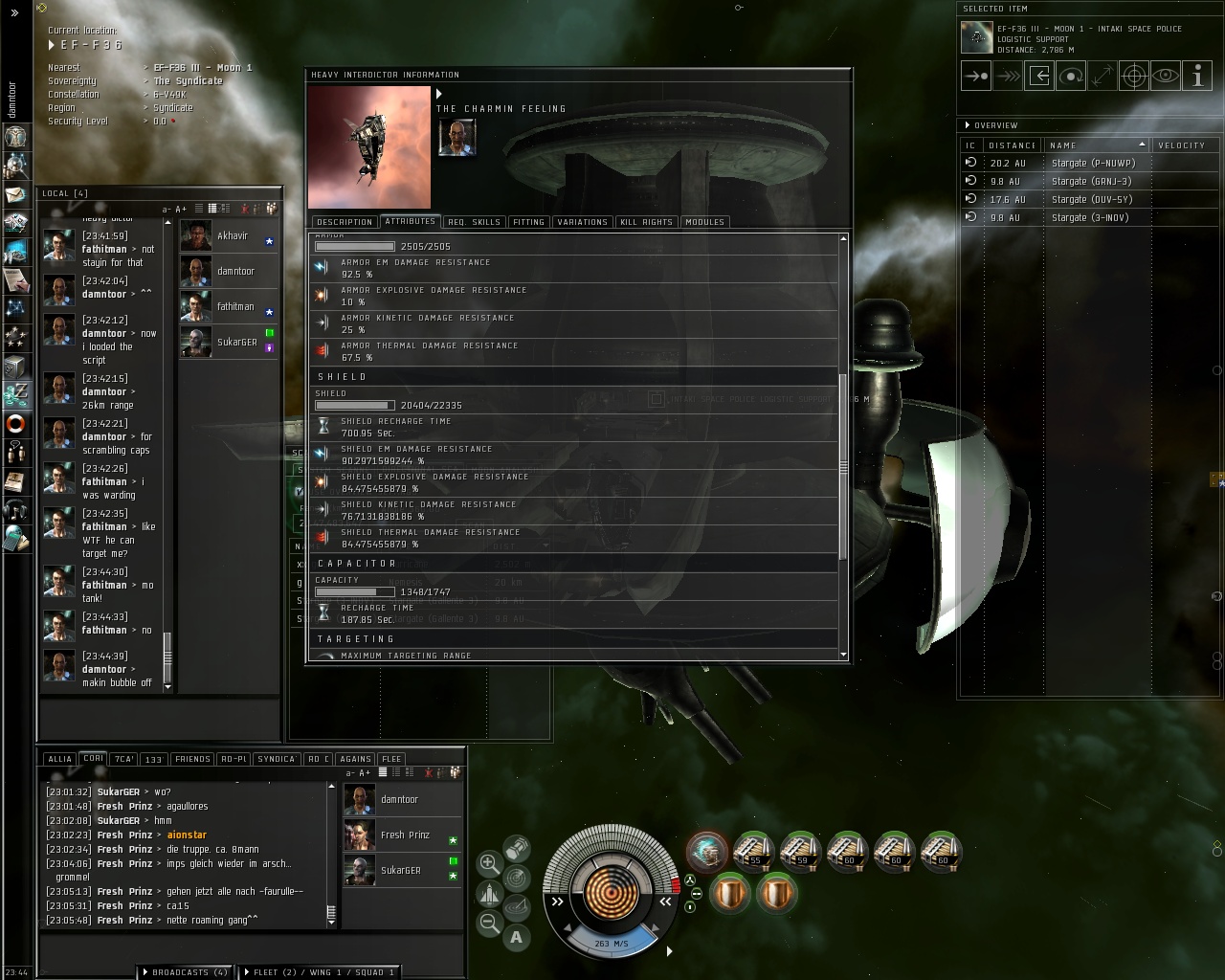The image size is (1225, 980).
Task: Open the Journal icon in sidebar
Action: click(16, 279)
